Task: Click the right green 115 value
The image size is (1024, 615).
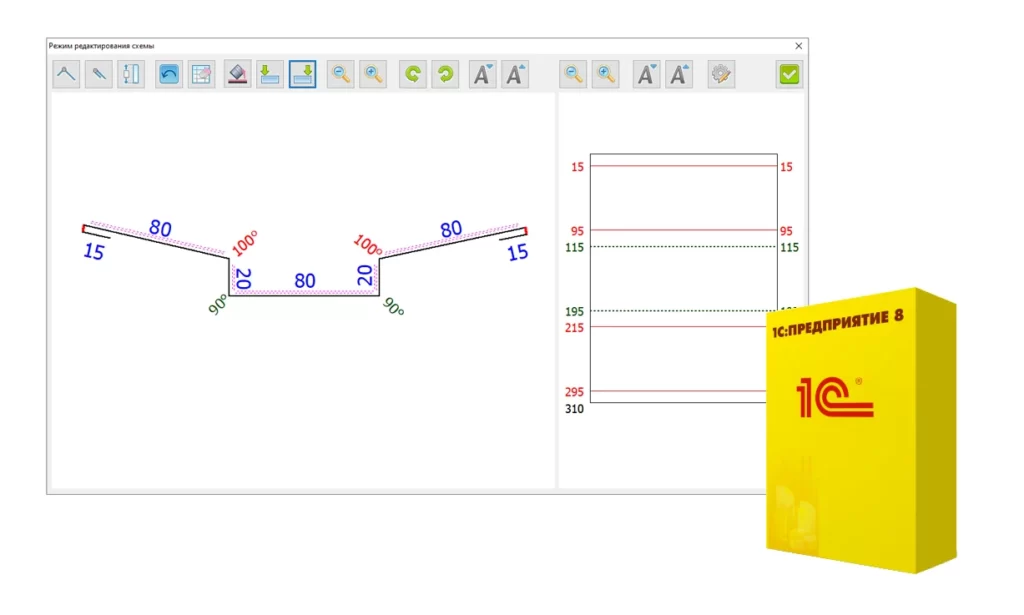Action: tap(790, 247)
